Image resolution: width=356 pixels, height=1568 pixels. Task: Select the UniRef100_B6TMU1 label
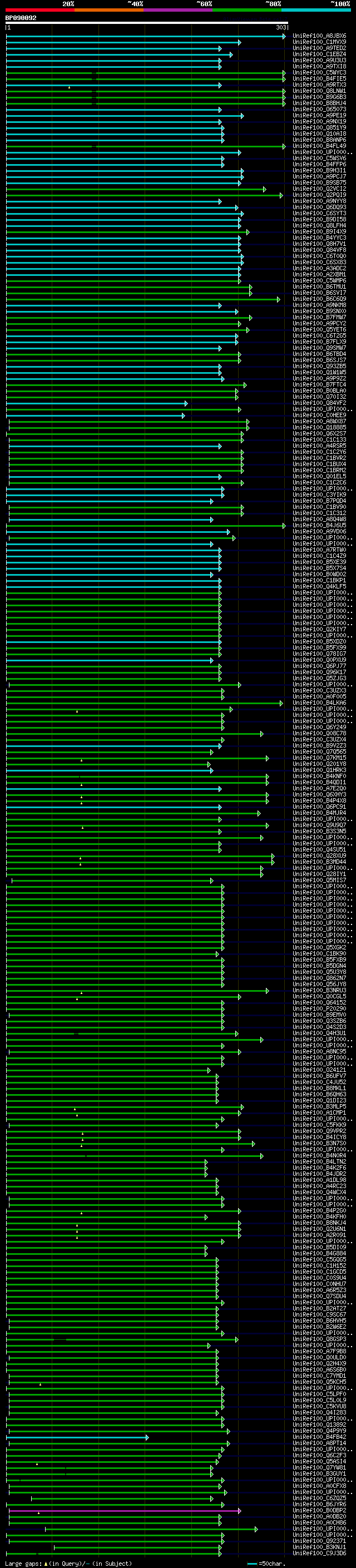click(319, 286)
